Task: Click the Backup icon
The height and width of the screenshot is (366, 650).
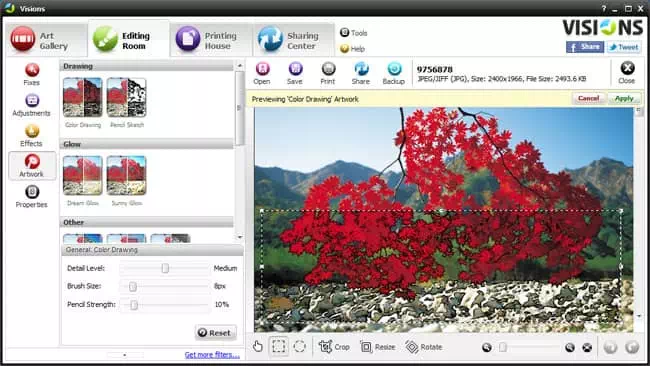Action: [x=394, y=73]
